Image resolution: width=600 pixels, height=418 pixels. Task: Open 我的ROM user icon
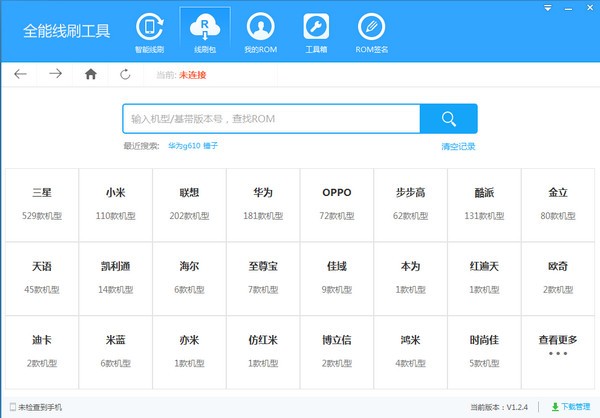261,27
